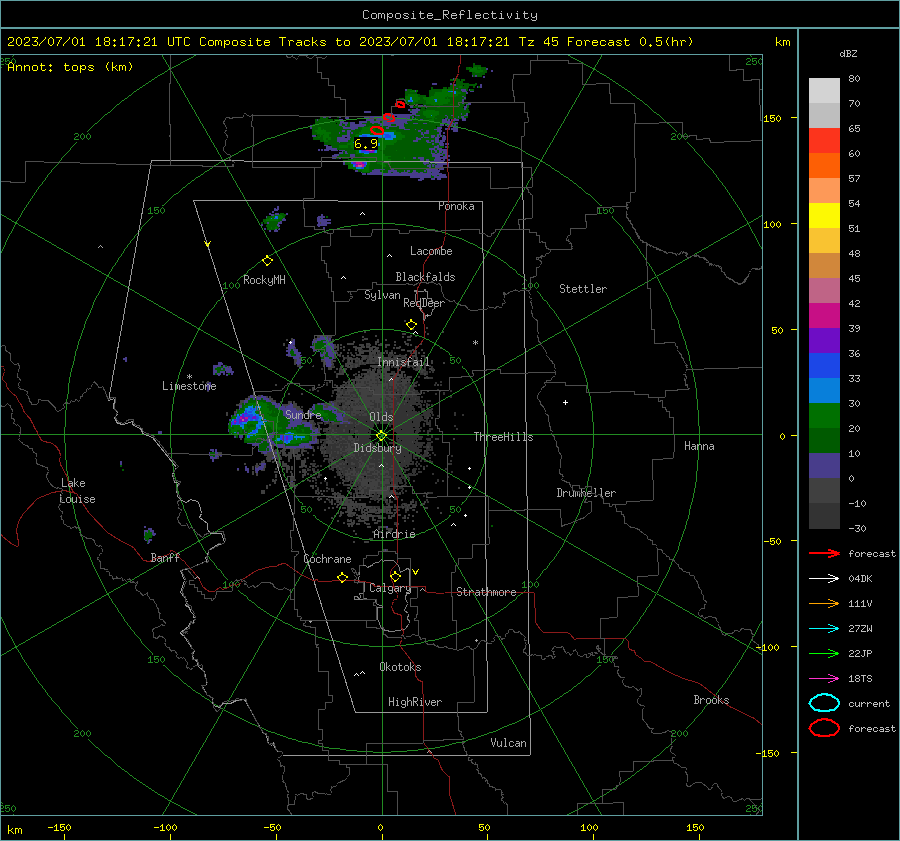
Task: Click the 60 dBZ red color swatch
Action: tap(824, 140)
